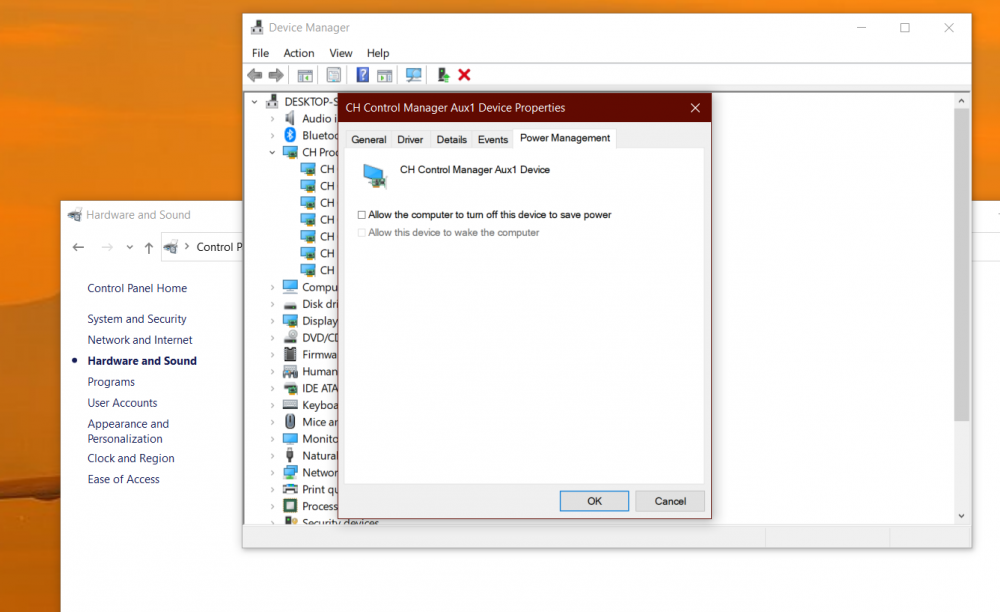This screenshot has height=612, width=1000.
Task: Open recent locations dropdown in Hardware and Sound
Action: coord(129,247)
